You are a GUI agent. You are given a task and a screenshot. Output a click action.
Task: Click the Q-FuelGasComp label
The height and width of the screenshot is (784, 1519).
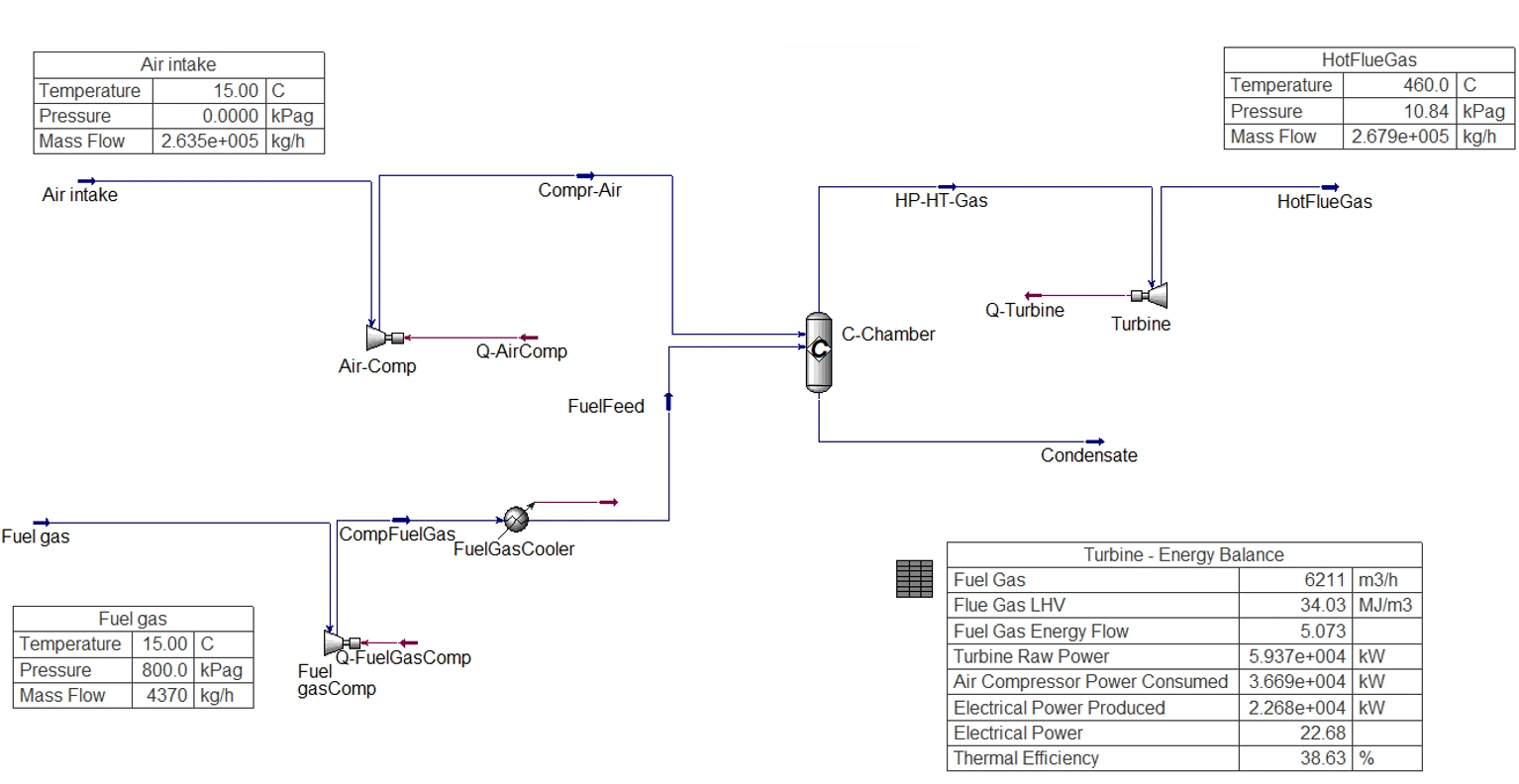403,657
